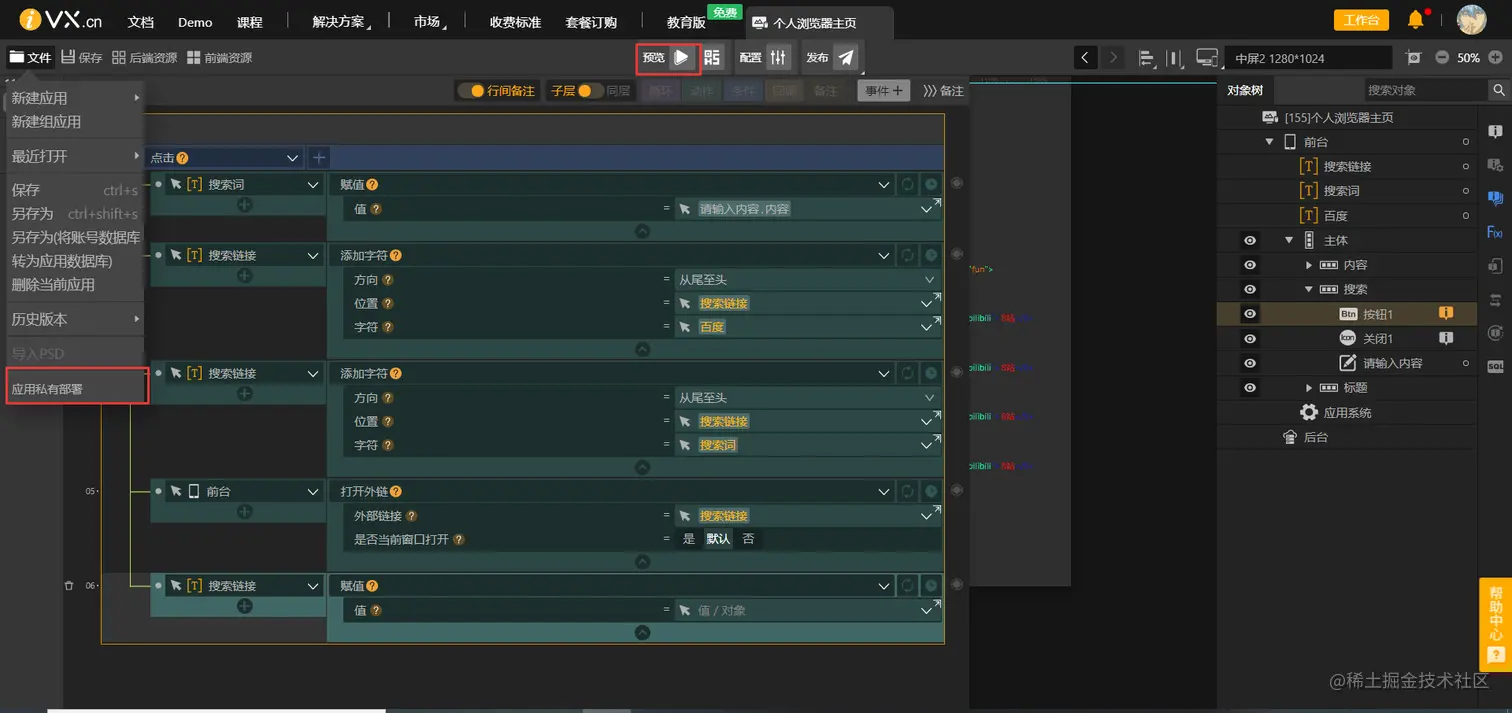Open 新建应用 submenu
Screen dimensions: 1512x713
click(x=75, y=98)
